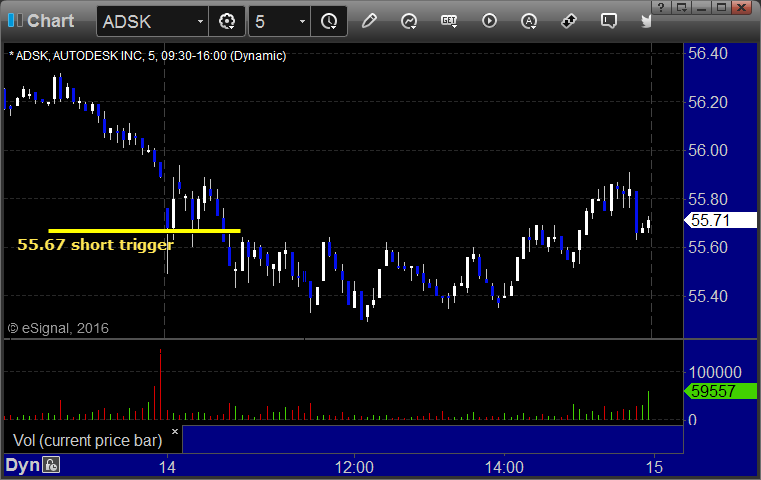Image resolution: width=761 pixels, height=480 pixels.
Task: Open the symbol settings gear icon
Action: click(x=227, y=21)
